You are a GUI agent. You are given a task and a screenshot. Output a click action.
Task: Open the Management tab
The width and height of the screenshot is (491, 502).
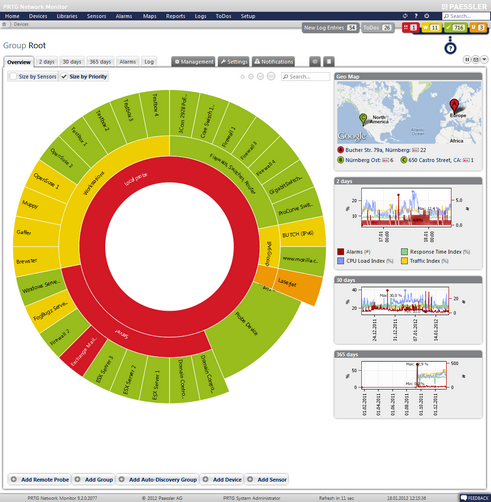(194, 62)
